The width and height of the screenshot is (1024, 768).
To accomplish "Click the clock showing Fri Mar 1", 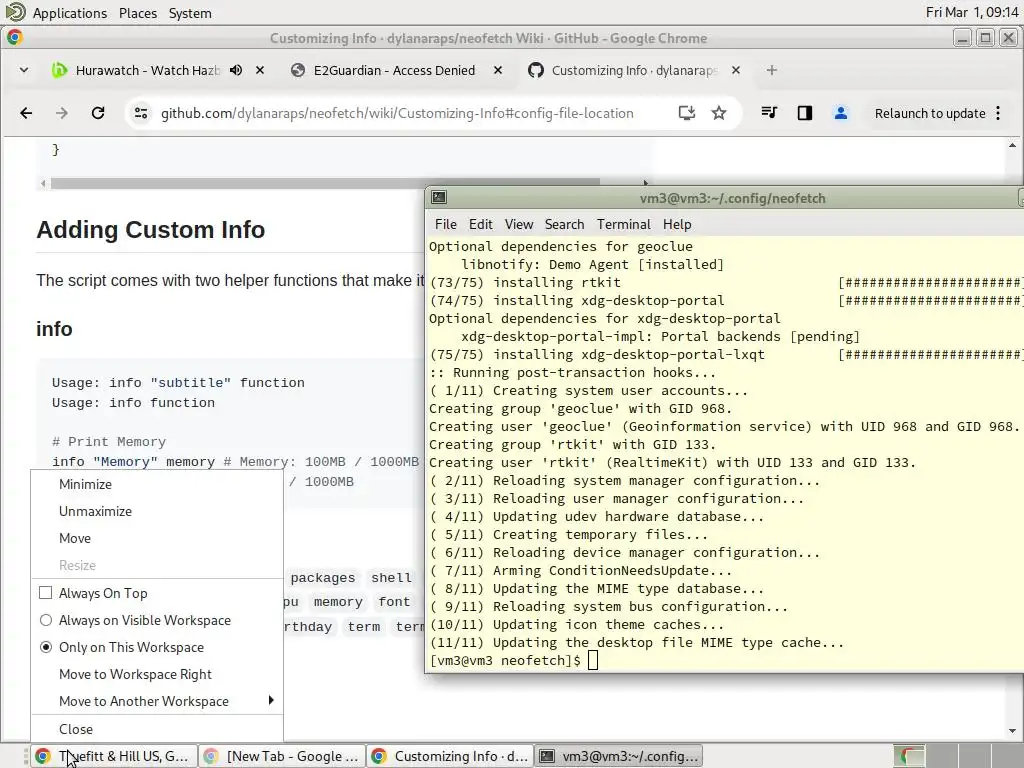I will pos(971,12).
